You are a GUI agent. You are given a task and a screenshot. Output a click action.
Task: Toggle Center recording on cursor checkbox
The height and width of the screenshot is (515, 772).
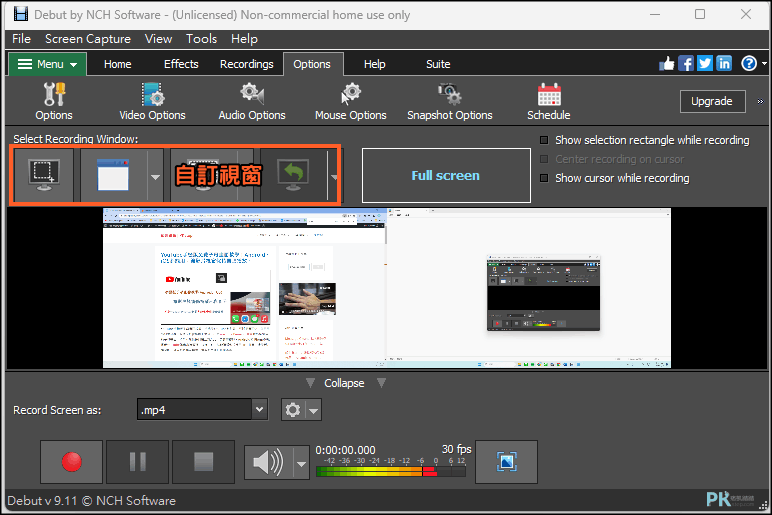[x=544, y=159]
